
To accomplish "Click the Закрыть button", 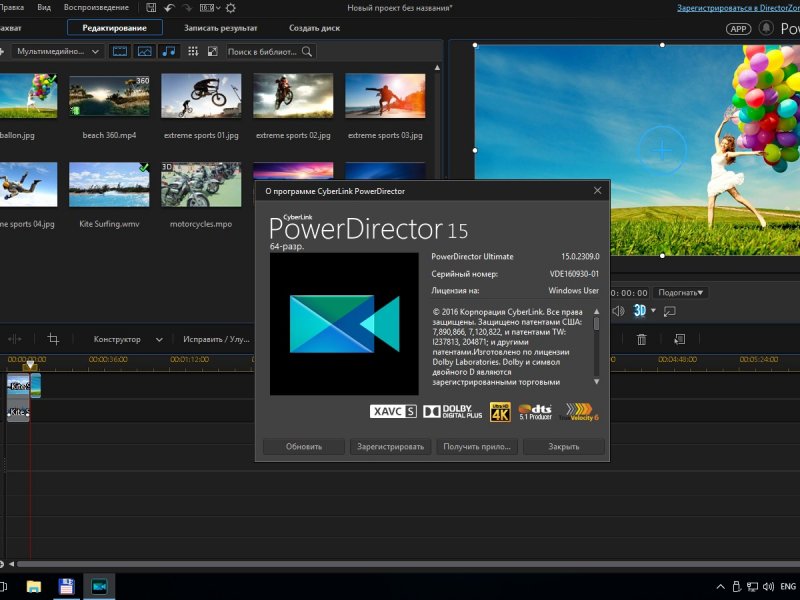I will tap(564, 446).
